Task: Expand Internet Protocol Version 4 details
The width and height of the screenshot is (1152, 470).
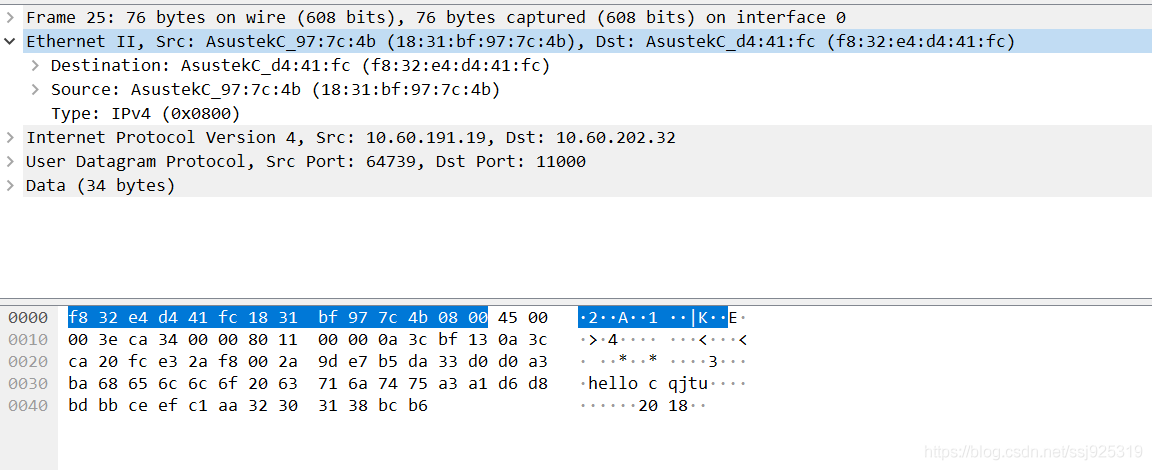Action: [10, 137]
